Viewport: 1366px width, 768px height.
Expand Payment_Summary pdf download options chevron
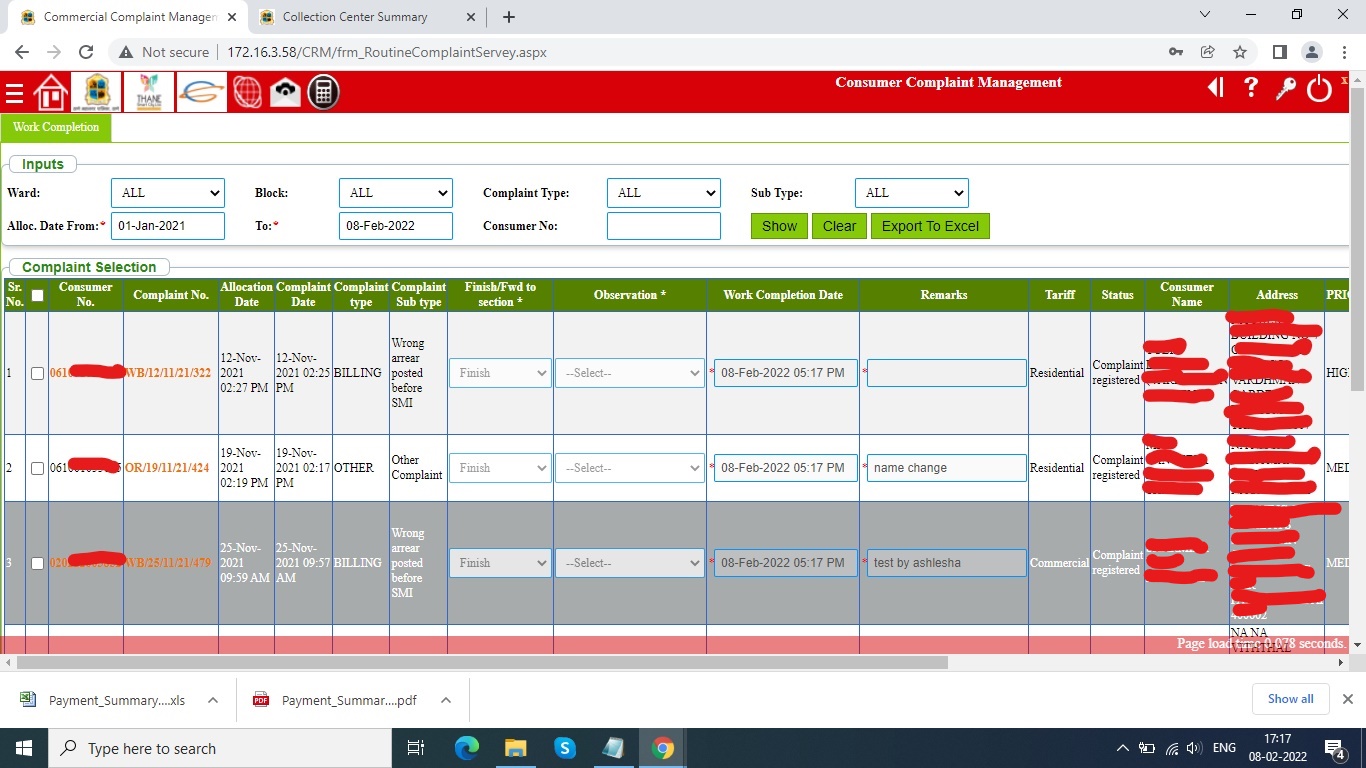[446, 700]
